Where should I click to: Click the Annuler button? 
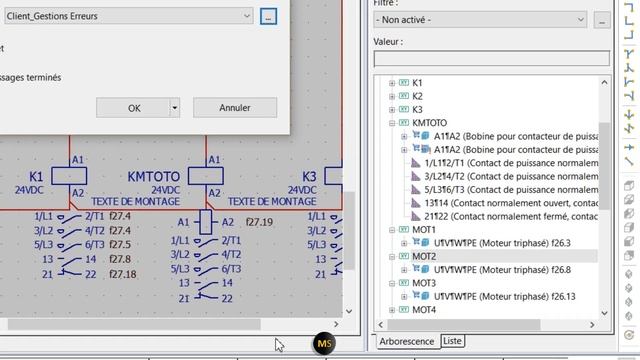pyautogui.click(x=235, y=107)
